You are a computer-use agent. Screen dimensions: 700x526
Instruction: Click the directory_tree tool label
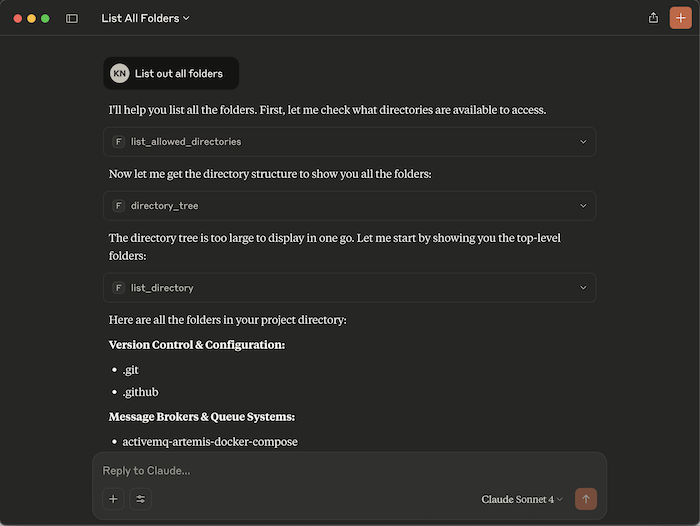pos(164,206)
